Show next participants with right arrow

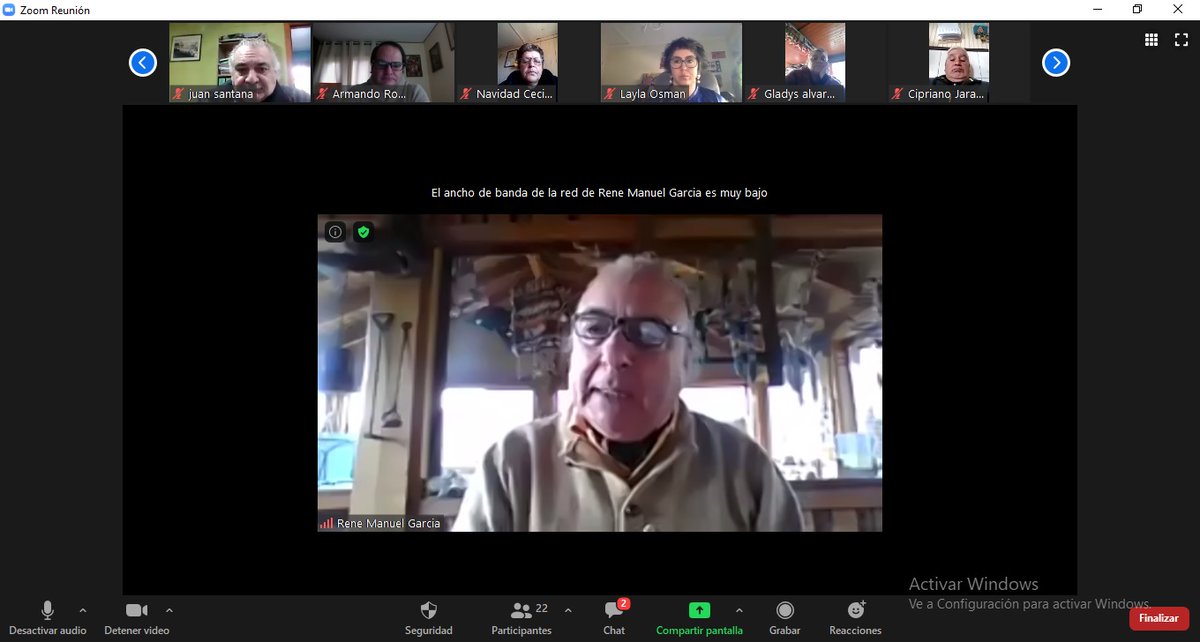tap(1056, 63)
